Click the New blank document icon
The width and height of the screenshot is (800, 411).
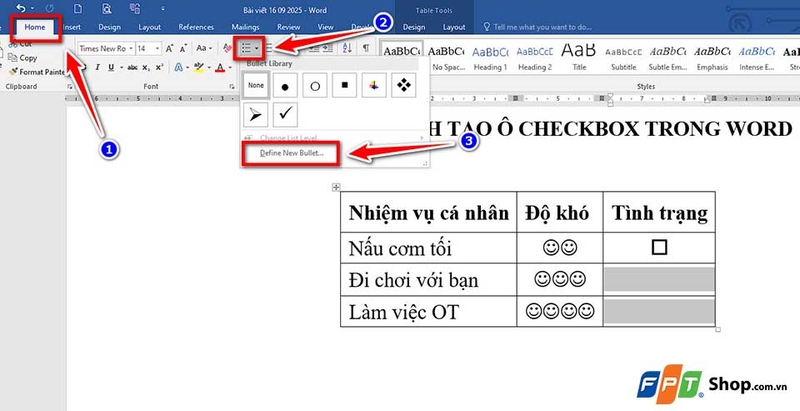(78, 9)
